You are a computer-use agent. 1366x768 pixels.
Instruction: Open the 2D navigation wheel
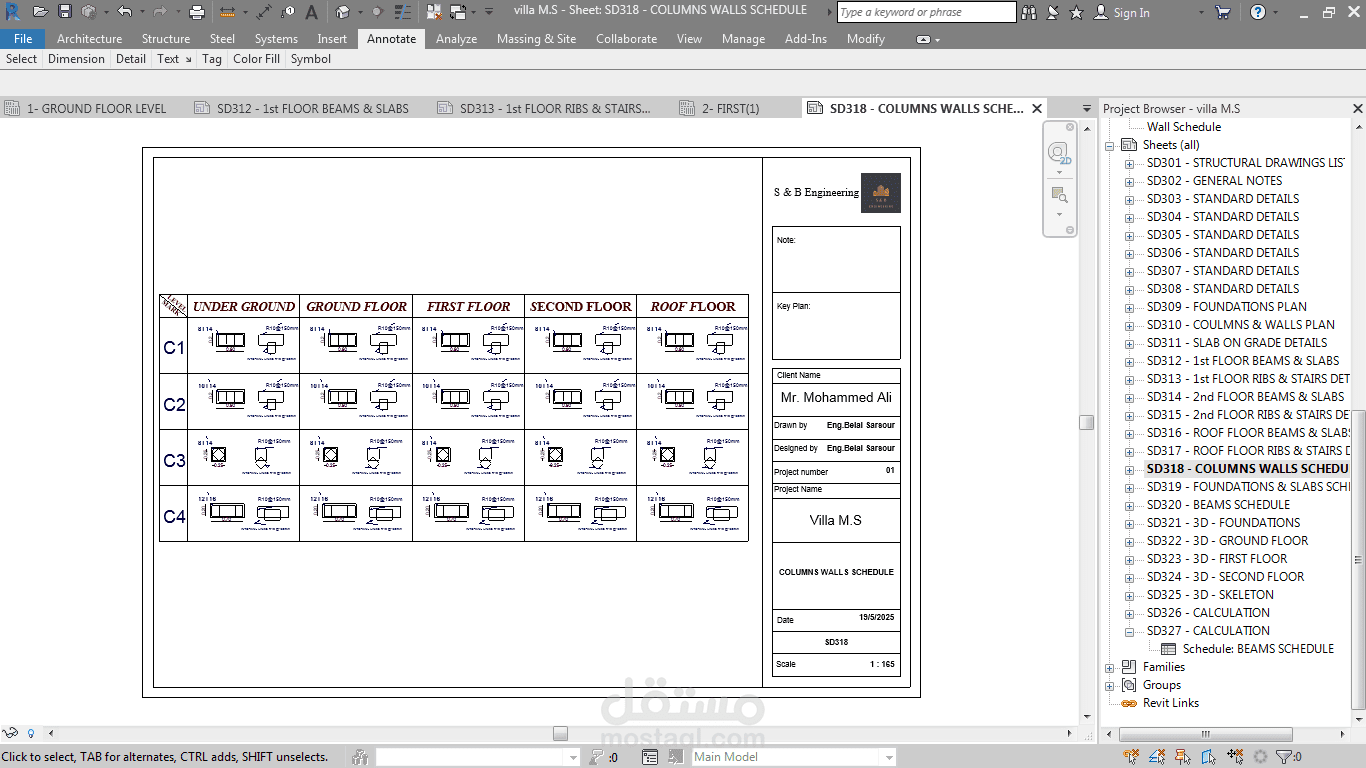point(1058,153)
